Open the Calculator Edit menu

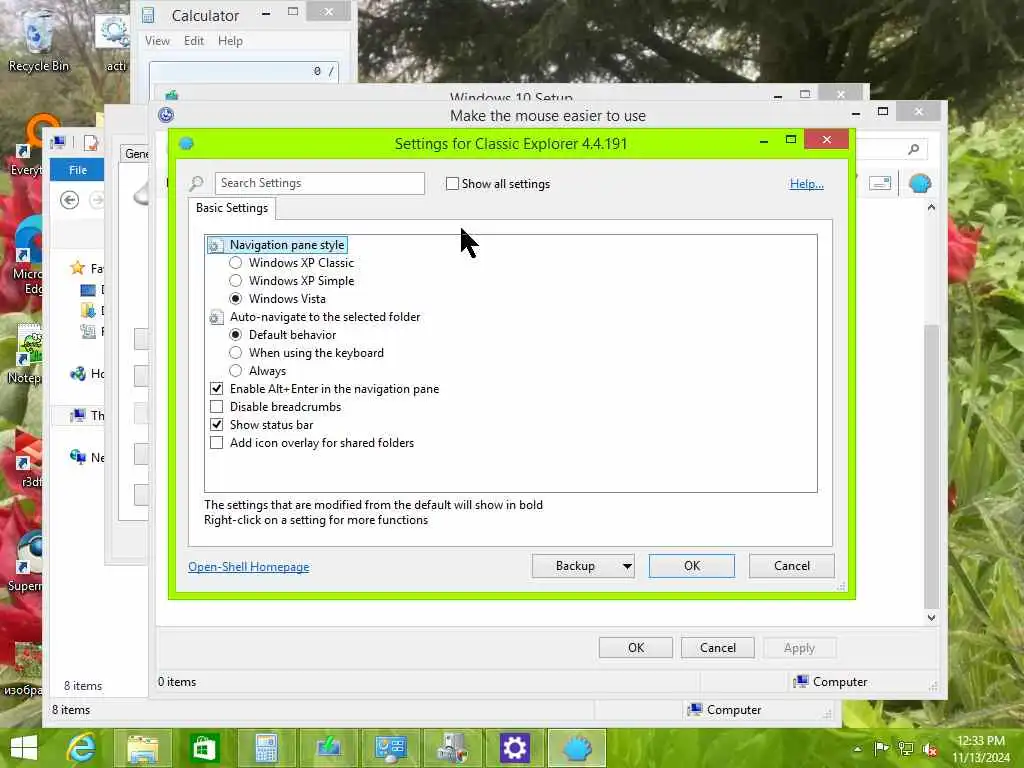(194, 40)
